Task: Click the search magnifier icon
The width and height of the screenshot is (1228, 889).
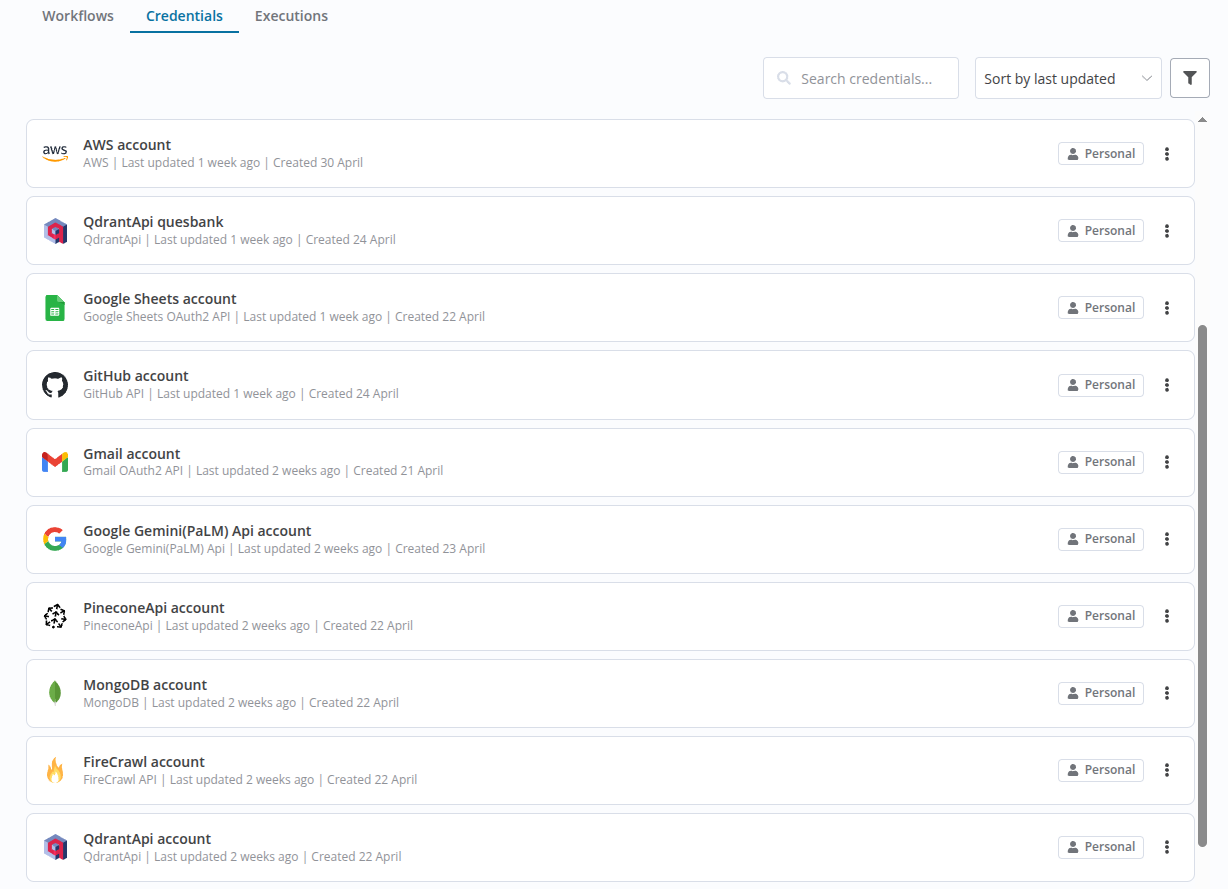Action: point(784,78)
